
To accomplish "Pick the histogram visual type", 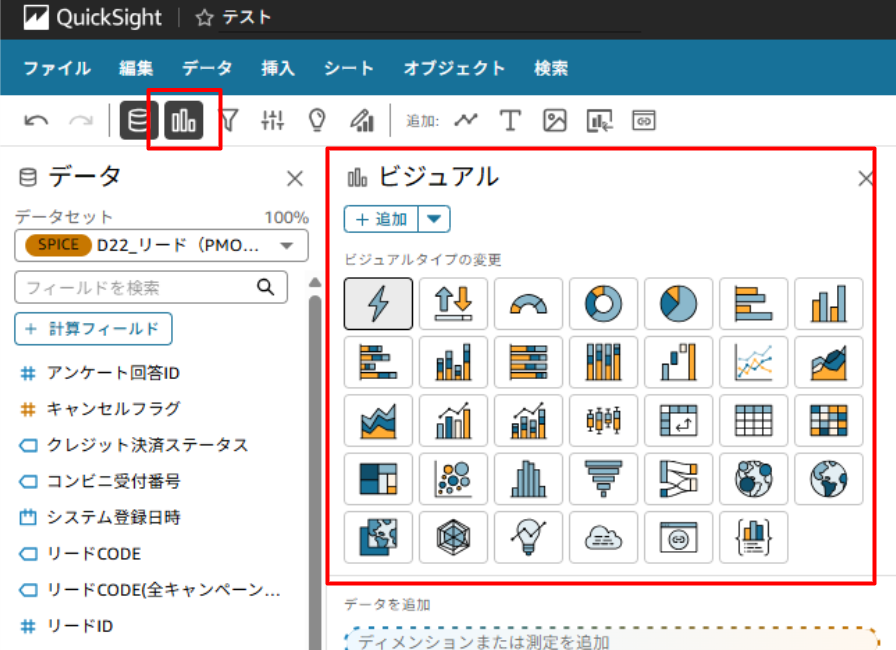I will click(x=529, y=479).
